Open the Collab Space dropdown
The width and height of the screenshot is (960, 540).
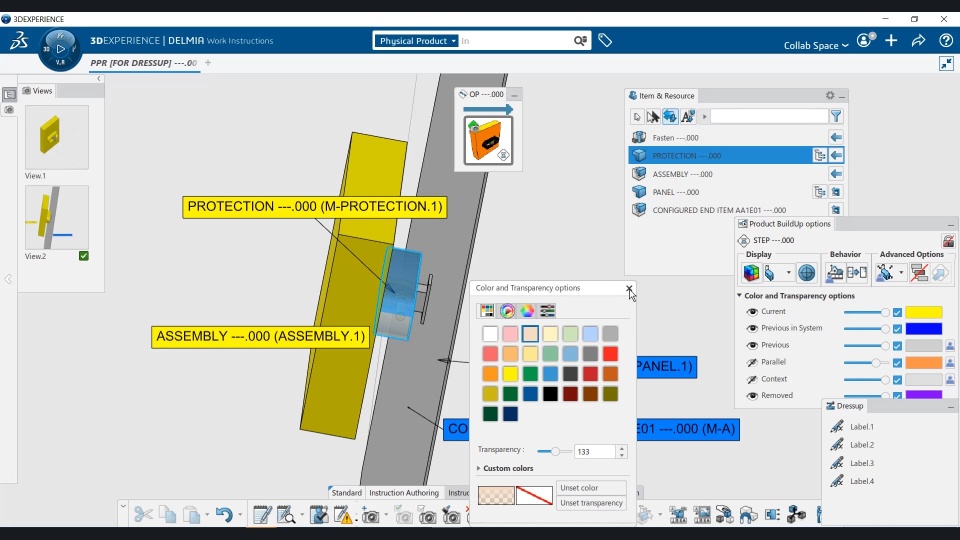(816, 45)
